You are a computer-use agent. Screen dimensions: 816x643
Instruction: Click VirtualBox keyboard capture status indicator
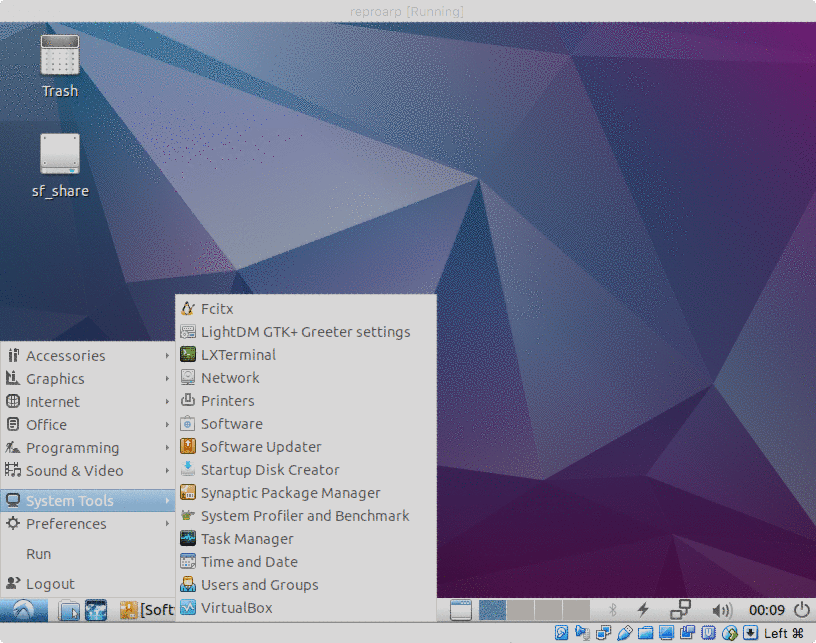[750, 633]
